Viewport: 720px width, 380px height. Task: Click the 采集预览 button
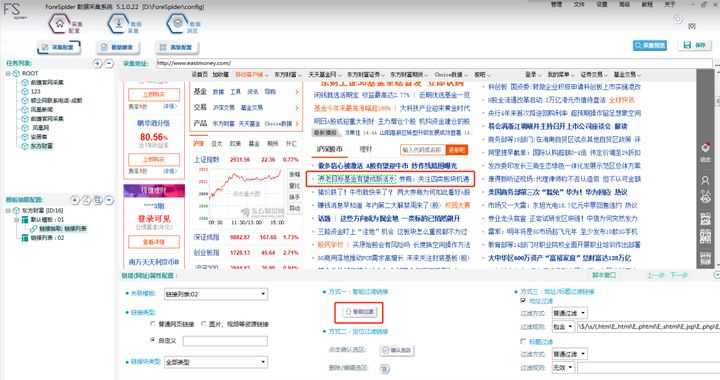click(649, 45)
